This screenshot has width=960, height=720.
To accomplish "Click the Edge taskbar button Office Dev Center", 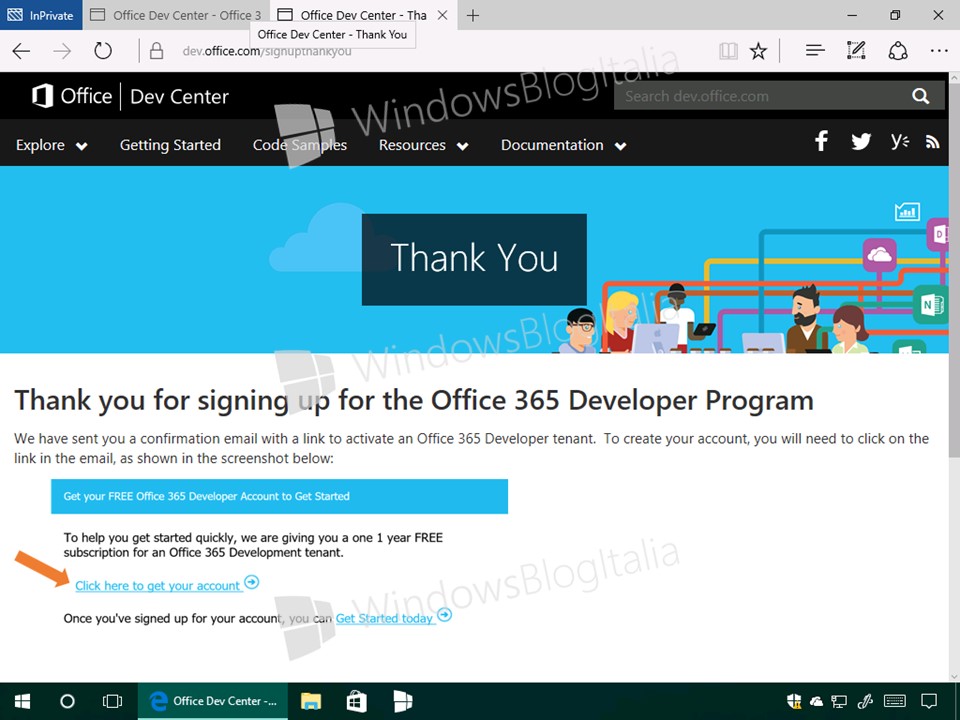I will (212, 701).
